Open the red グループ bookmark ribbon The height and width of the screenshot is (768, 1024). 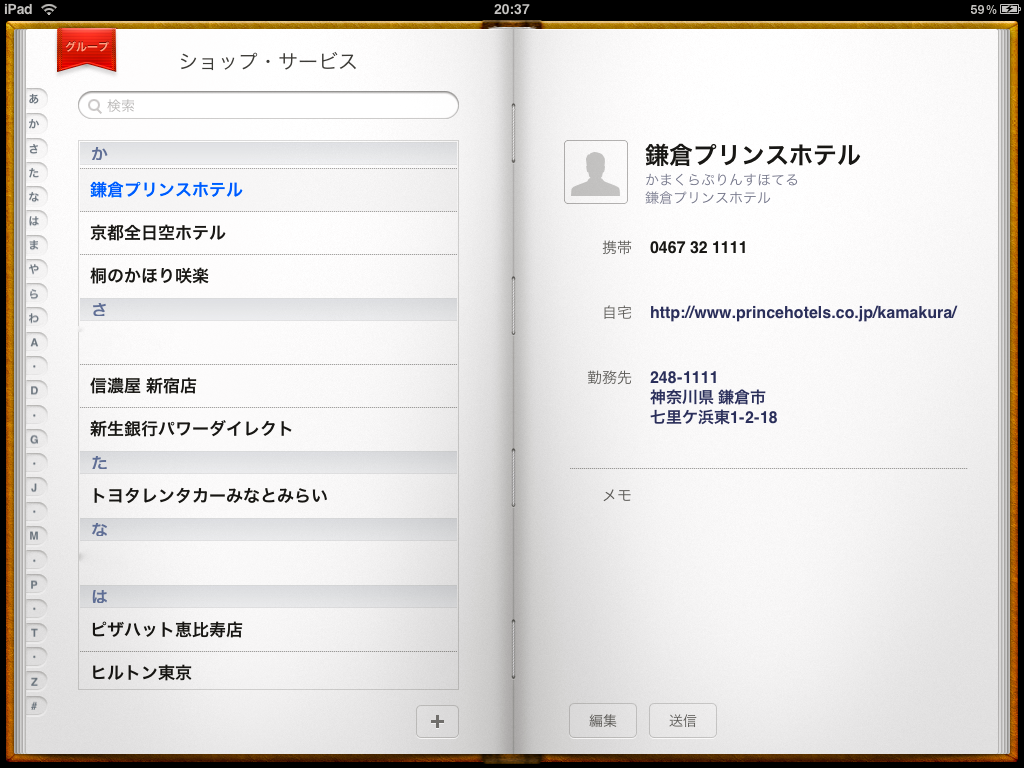click(87, 49)
